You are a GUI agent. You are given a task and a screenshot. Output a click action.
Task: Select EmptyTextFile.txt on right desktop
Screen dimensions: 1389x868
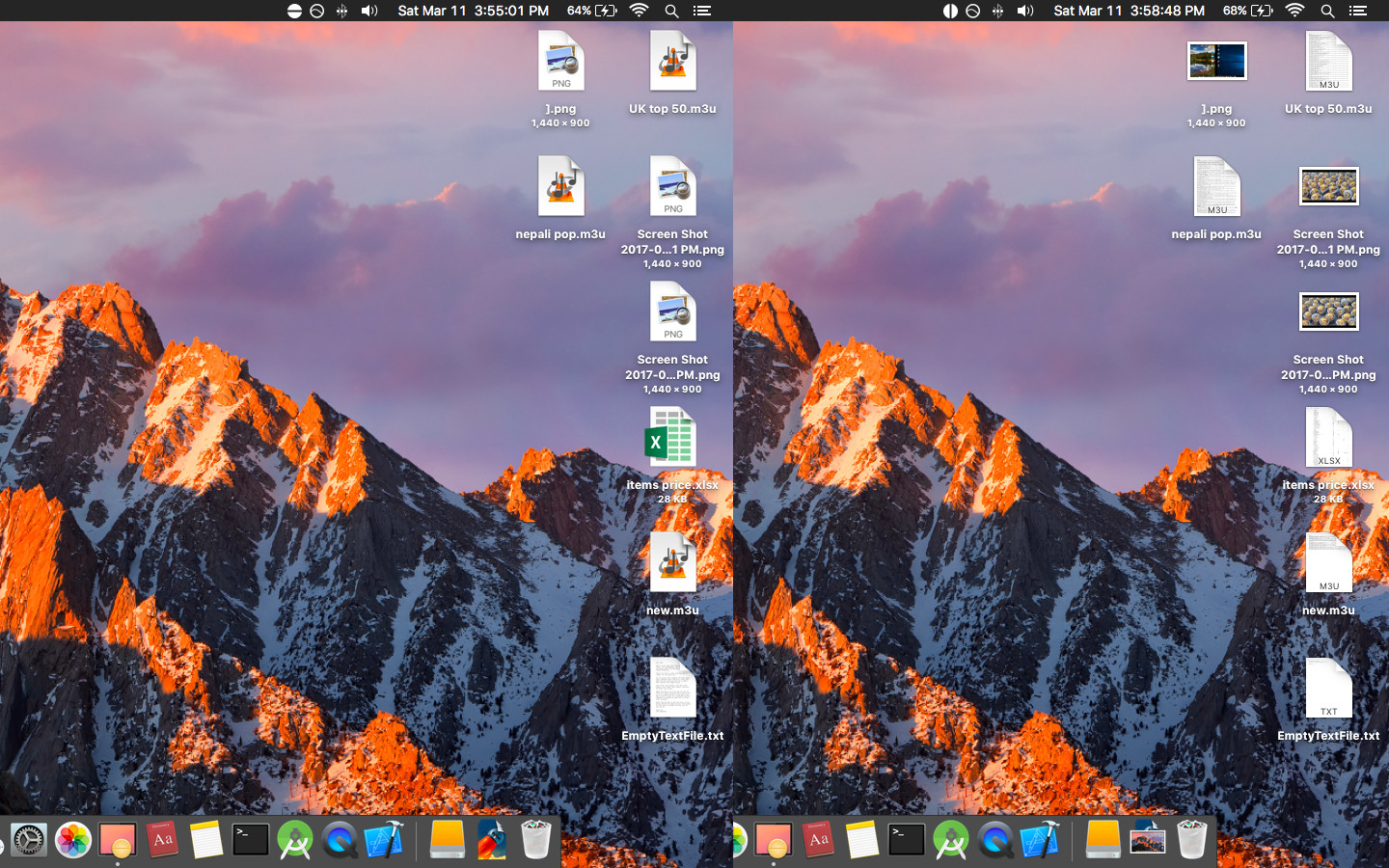(x=1328, y=688)
